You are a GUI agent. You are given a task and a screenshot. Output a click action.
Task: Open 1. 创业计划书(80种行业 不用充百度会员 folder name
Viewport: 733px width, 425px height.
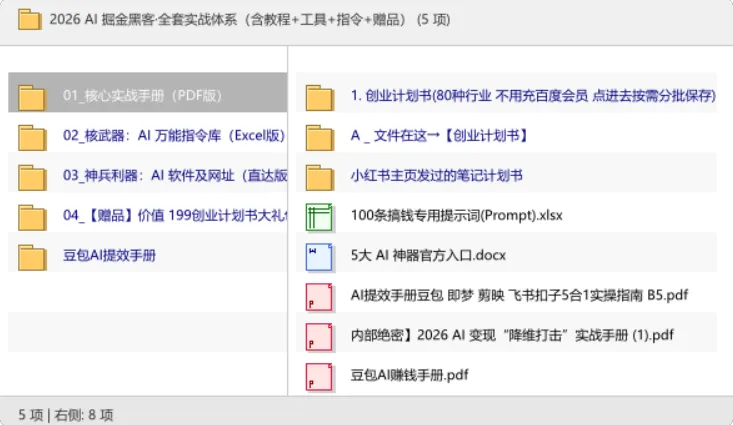533,95
